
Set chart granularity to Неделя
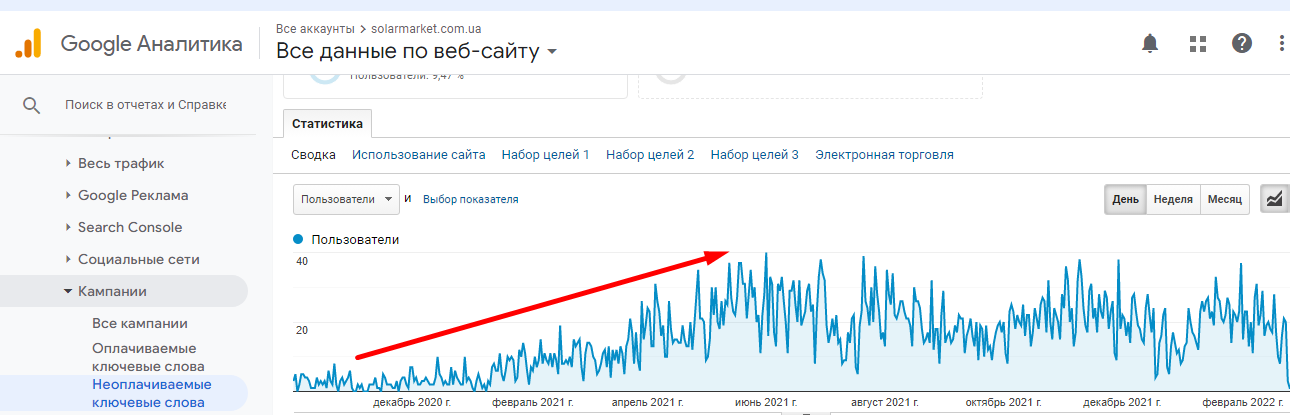point(1173,199)
